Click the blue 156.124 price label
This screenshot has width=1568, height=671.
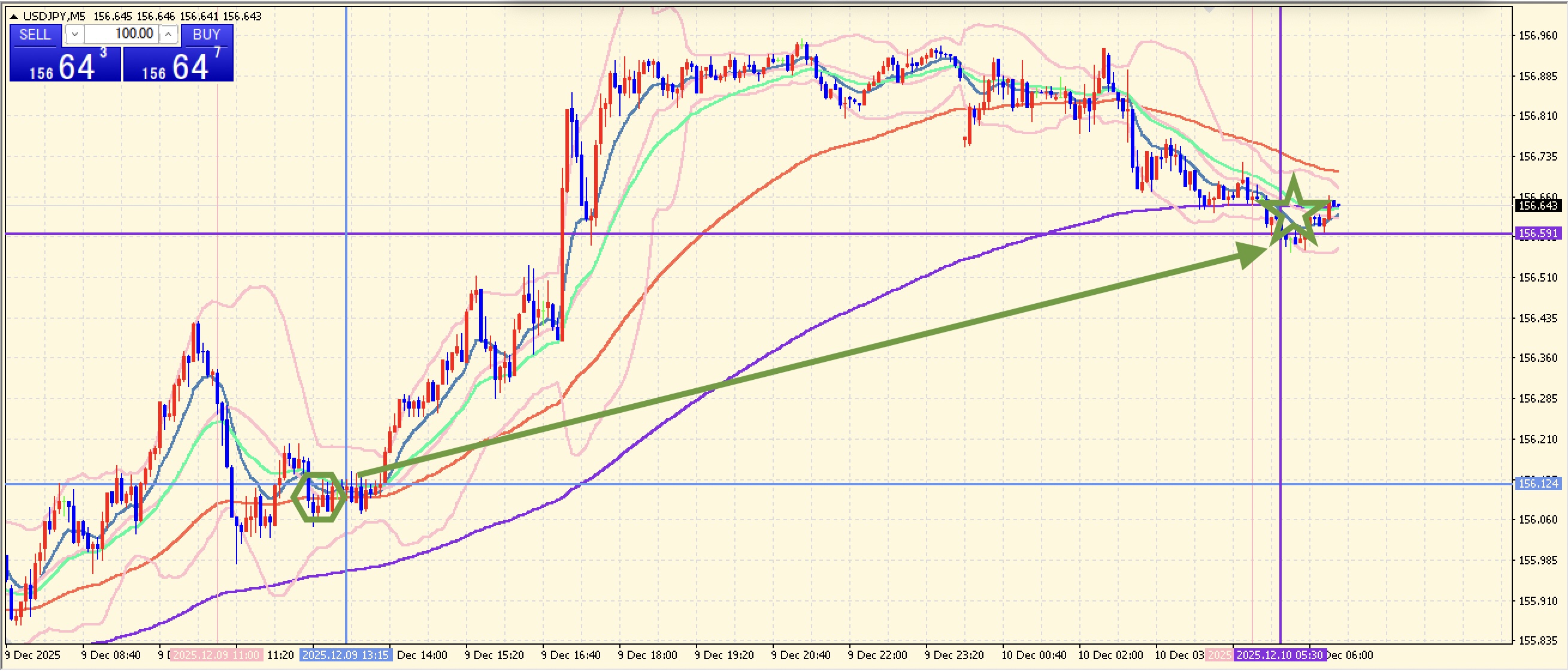click(1537, 483)
